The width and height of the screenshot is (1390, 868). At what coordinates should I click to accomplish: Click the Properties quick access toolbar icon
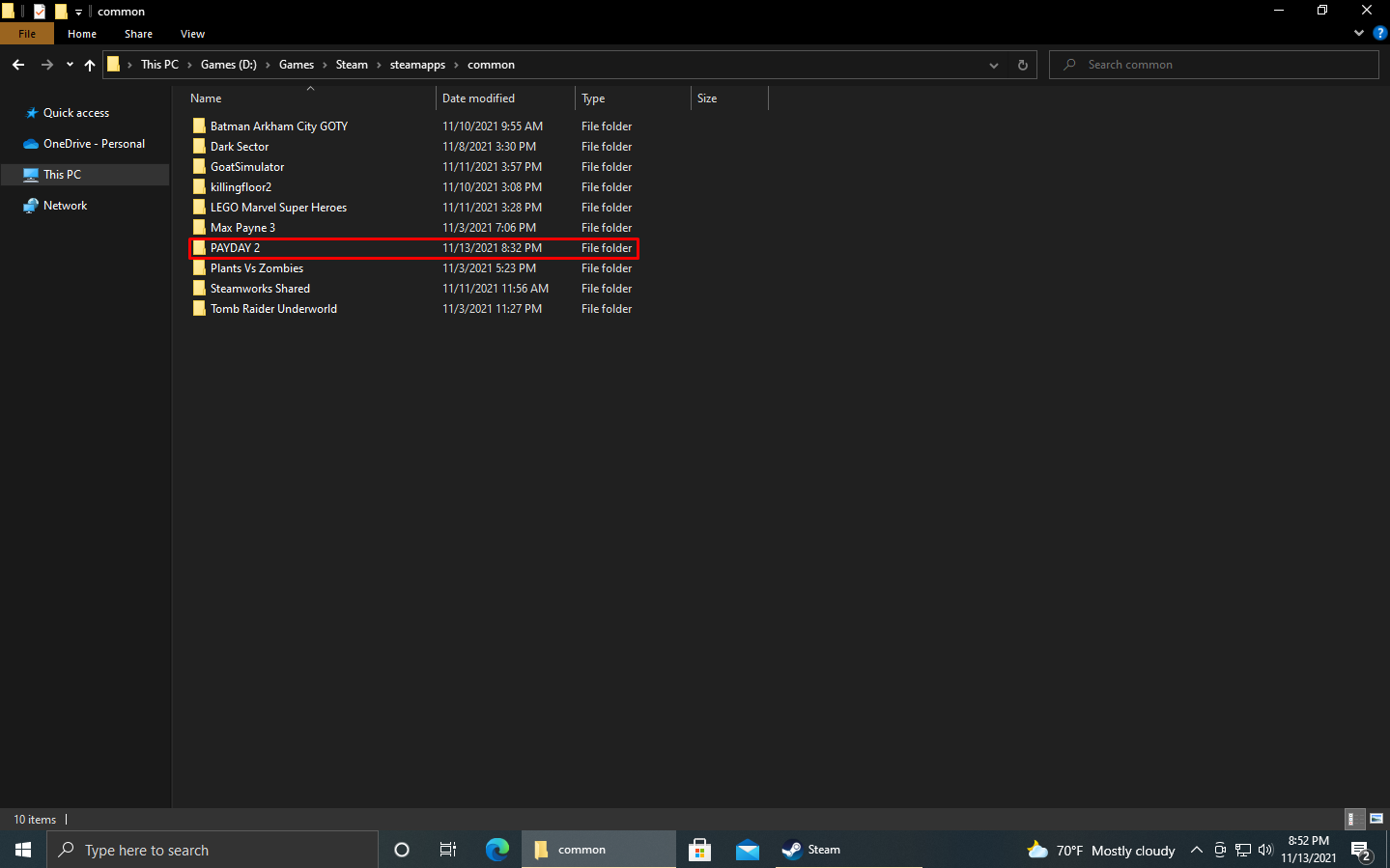pyautogui.click(x=40, y=12)
